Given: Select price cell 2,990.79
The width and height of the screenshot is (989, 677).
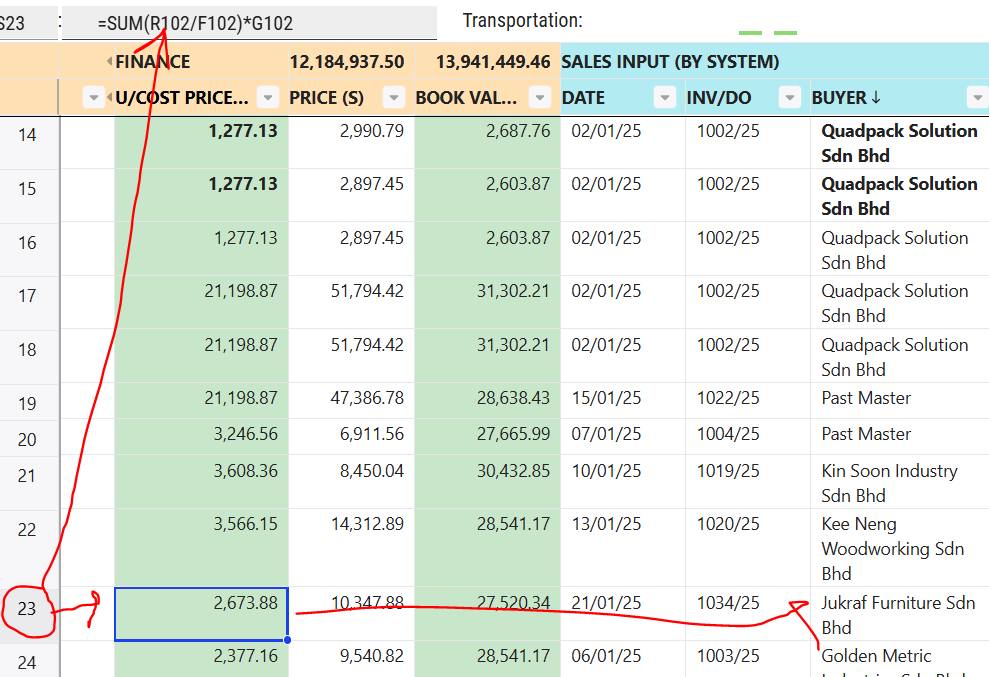Looking at the screenshot, I should (351, 143).
